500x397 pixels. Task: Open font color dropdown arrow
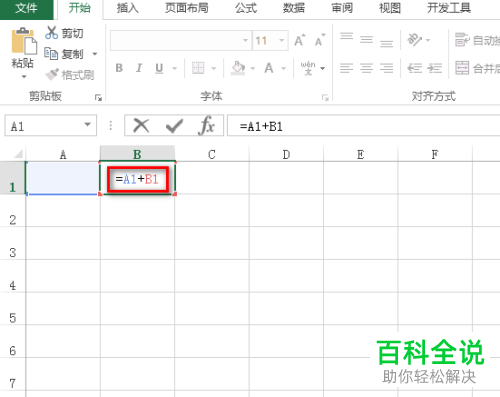pos(284,68)
